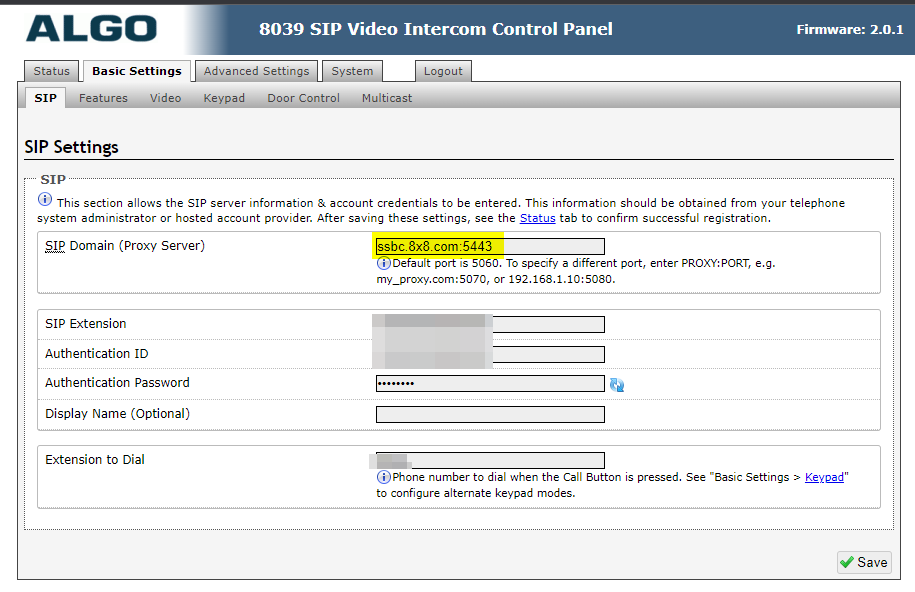Click the SIP Settings heading

pos(71,147)
